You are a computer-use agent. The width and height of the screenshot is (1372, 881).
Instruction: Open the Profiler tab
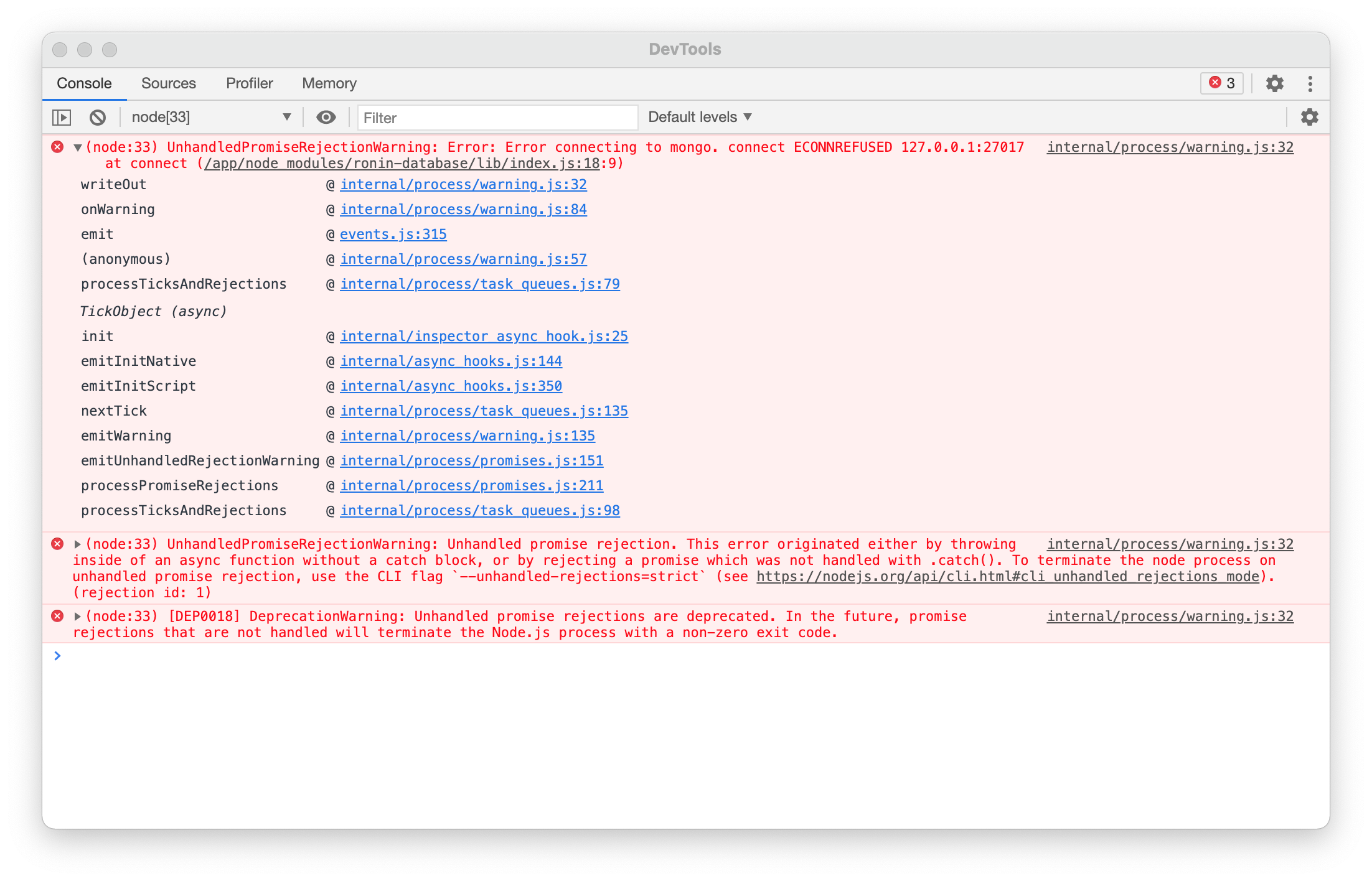[x=249, y=83]
